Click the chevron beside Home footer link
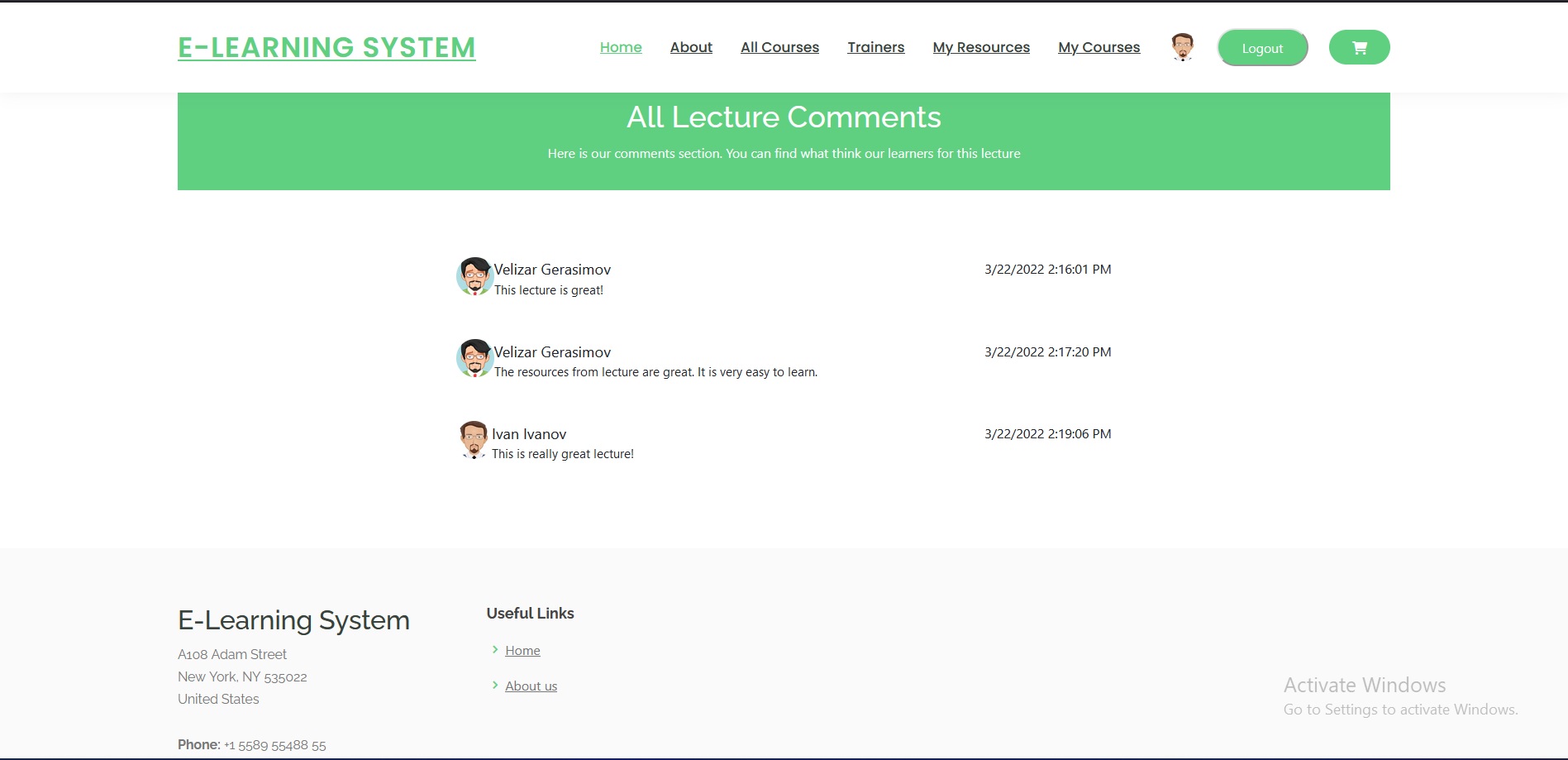The height and width of the screenshot is (760, 1568). (x=496, y=650)
